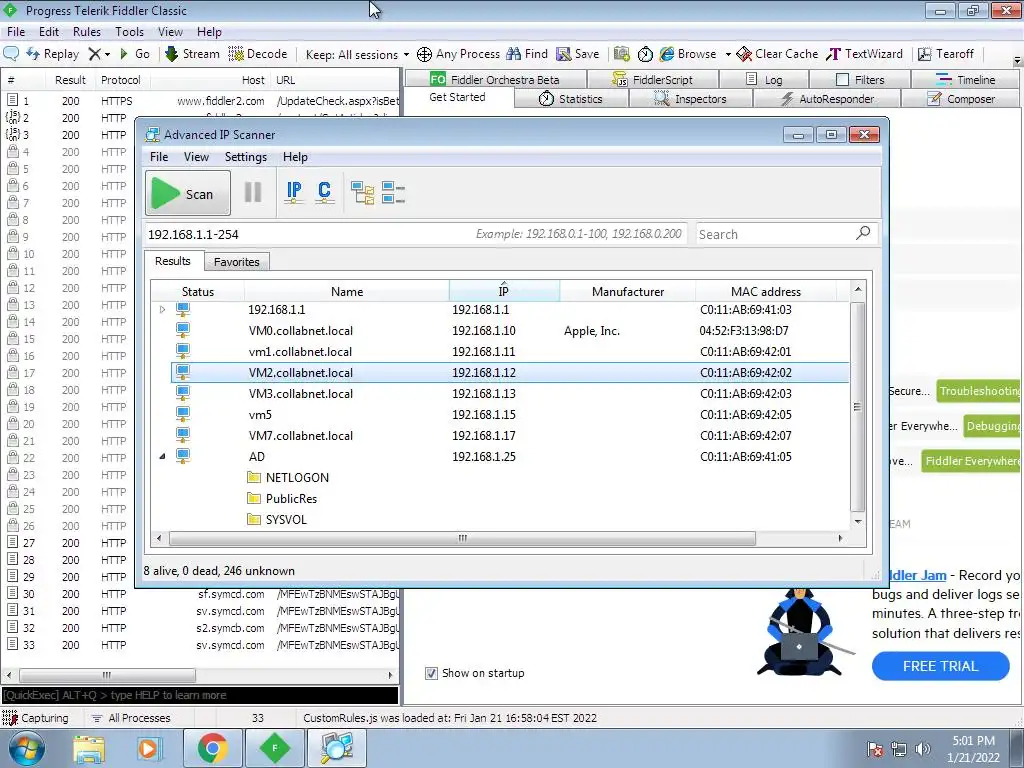Open the Windows Start button
Viewport: 1024px width, 768px height.
coord(27,748)
